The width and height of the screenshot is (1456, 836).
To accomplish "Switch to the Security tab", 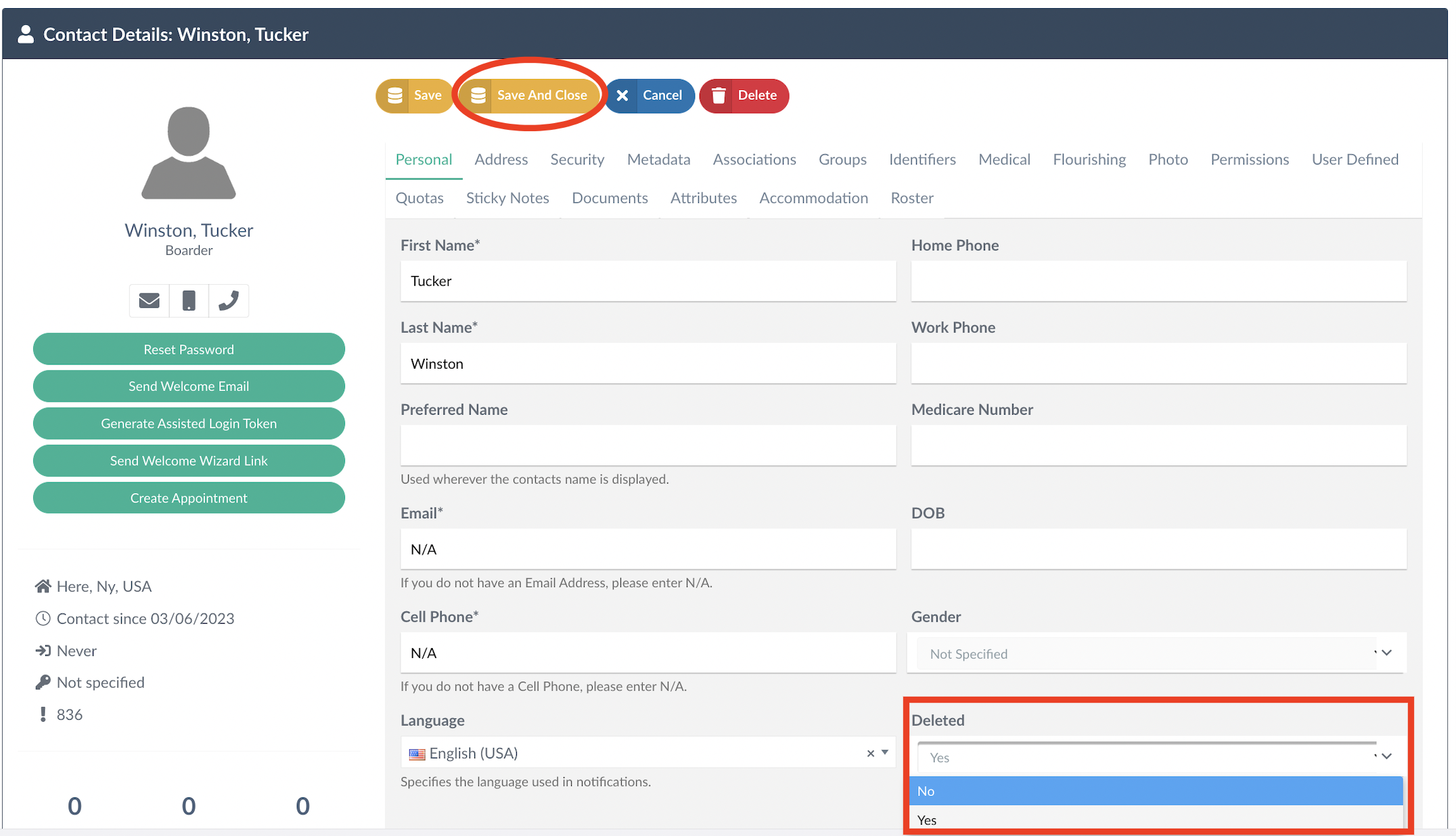I will coord(577,160).
